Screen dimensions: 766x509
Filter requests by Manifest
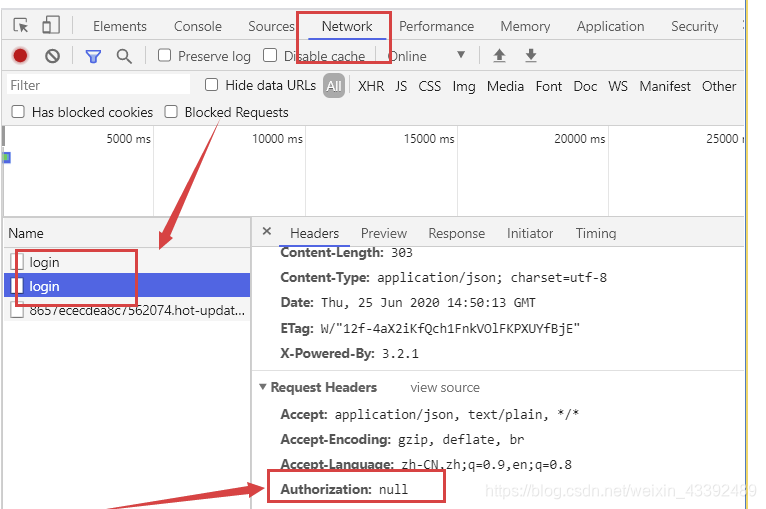coord(665,86)
